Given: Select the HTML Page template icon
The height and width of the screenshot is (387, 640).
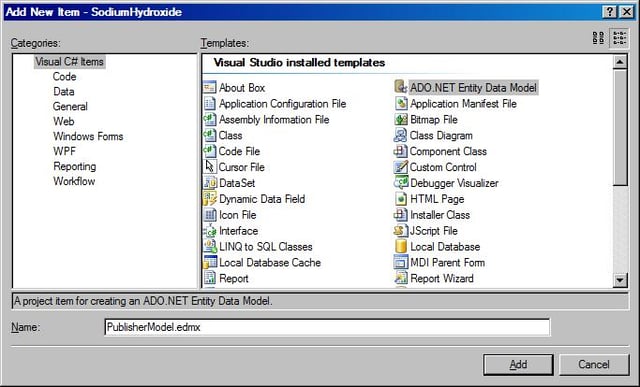Looking at the screenshot, I should point(401,199).
